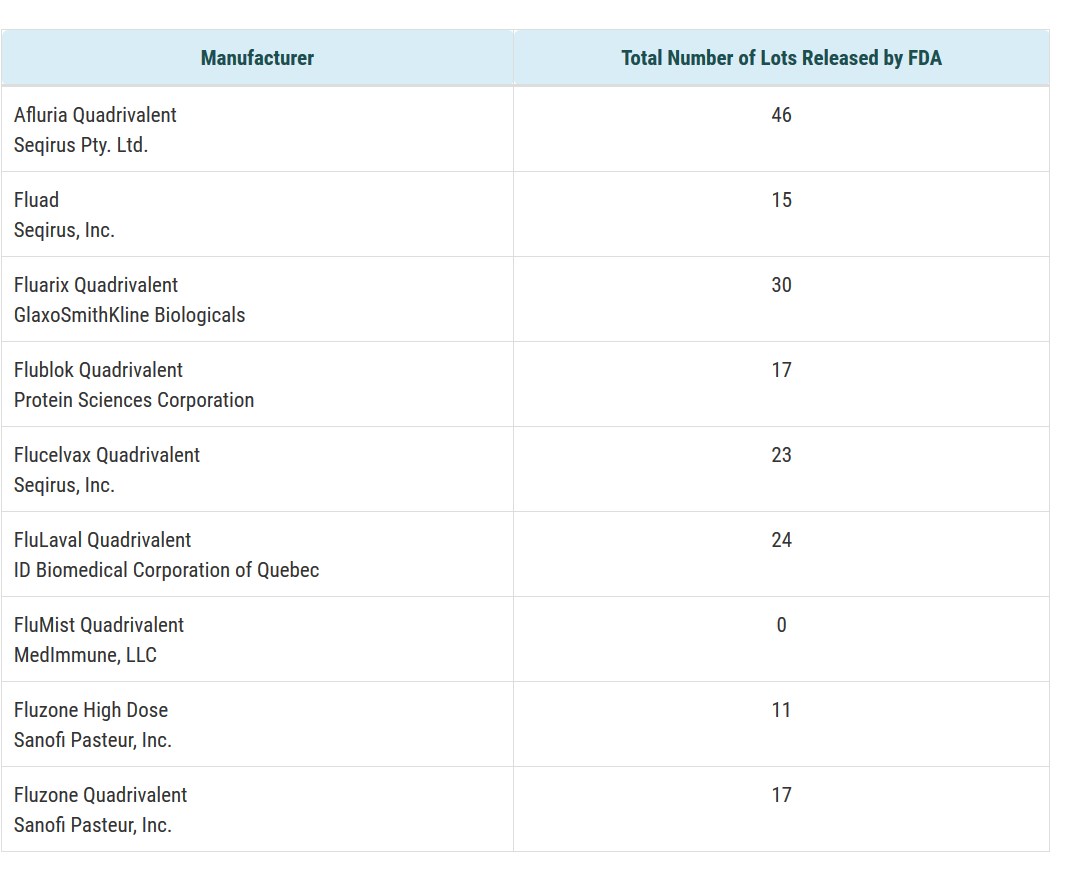
Task: Select the GlaxoSmithKline Biologicals text
Action: (x=129, y=315)
